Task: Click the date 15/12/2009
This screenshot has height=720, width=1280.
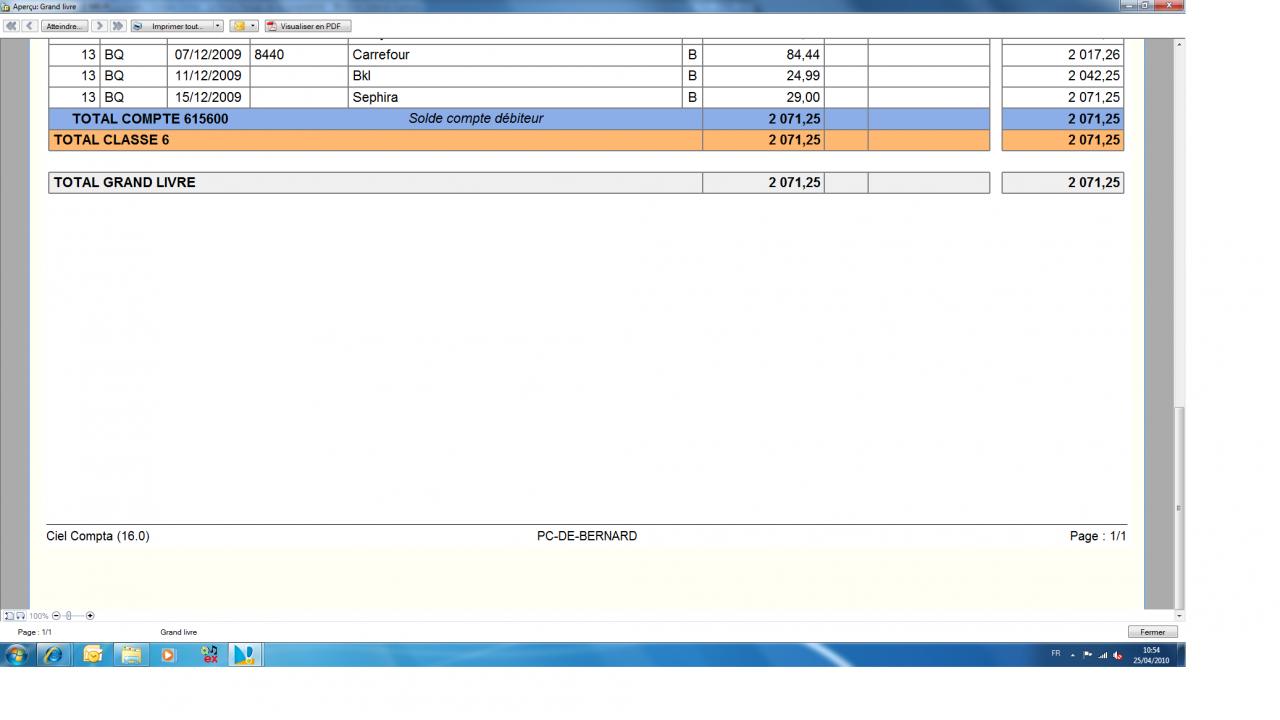Action: 208,97
